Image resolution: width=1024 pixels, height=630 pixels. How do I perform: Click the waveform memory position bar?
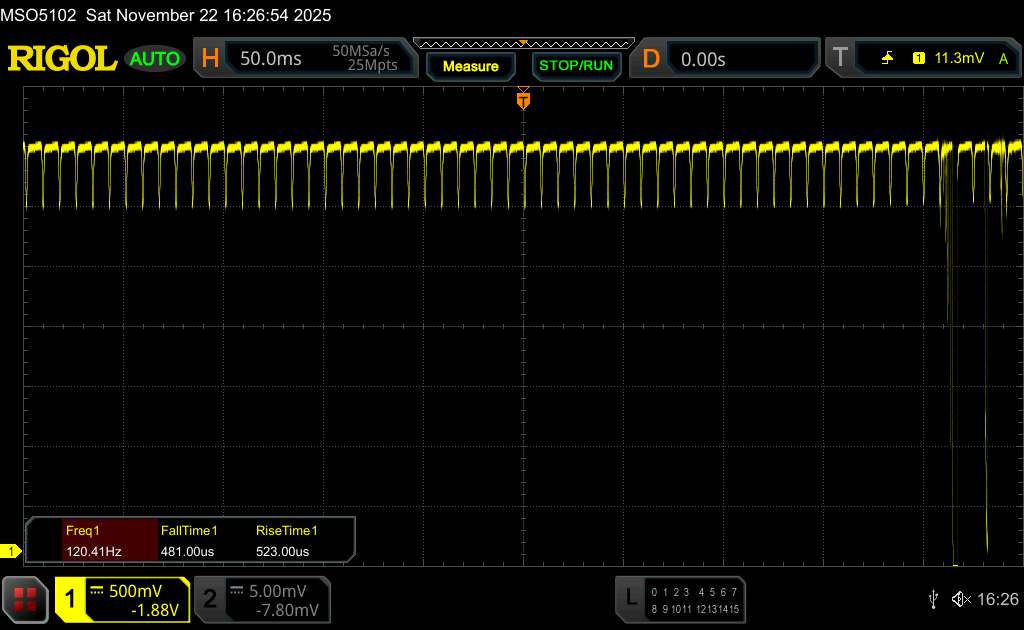523,43
